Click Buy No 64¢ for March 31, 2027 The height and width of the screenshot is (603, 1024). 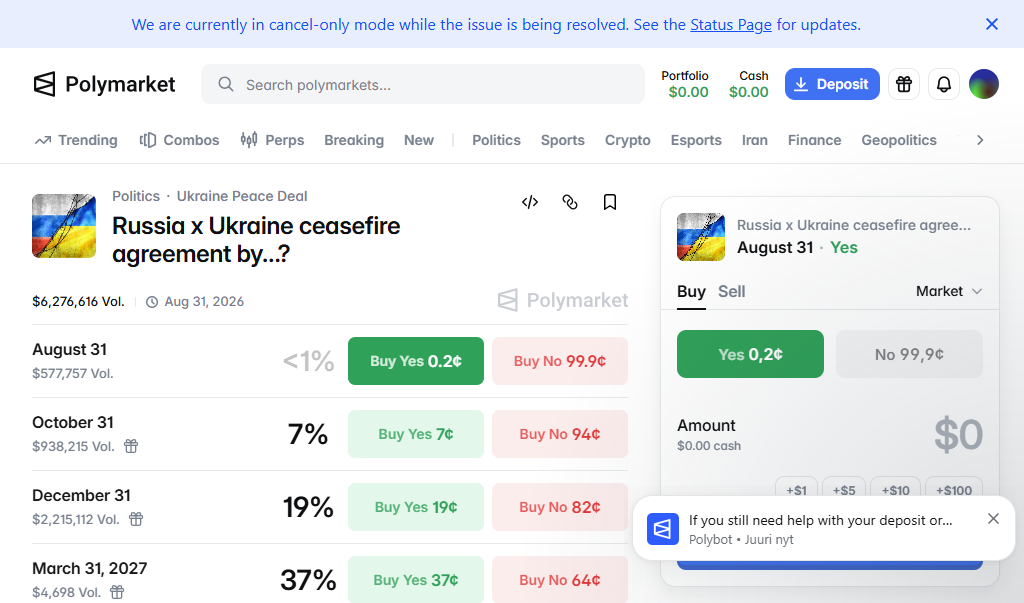[560, 579]
